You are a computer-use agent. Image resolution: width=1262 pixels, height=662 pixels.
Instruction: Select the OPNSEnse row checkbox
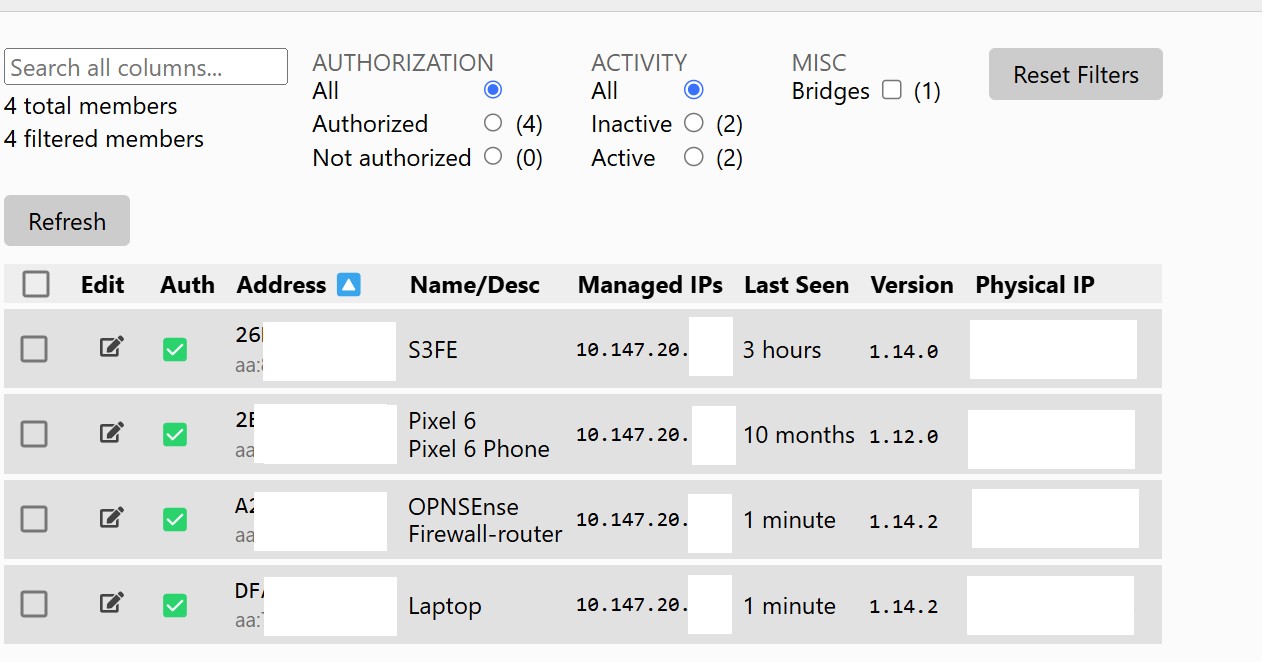coord(34,519)
